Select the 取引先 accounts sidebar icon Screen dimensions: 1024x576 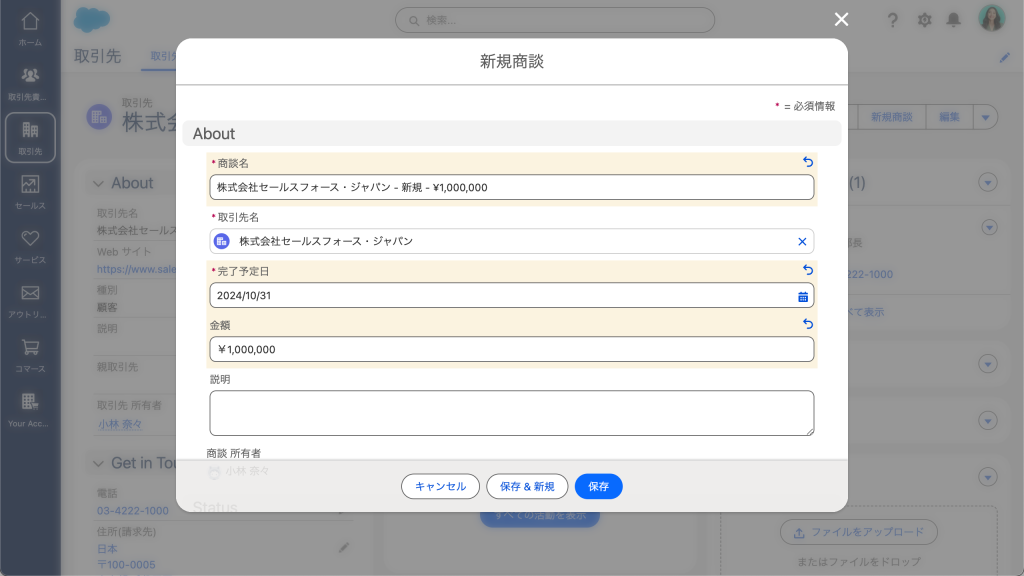30,138
